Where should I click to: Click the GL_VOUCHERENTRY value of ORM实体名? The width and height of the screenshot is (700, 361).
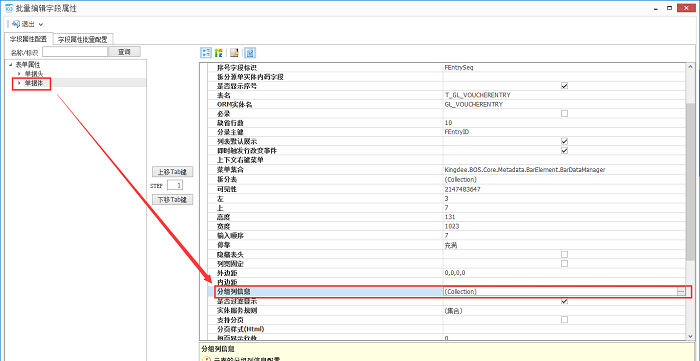pyautogui.click(x=474, y=104)
